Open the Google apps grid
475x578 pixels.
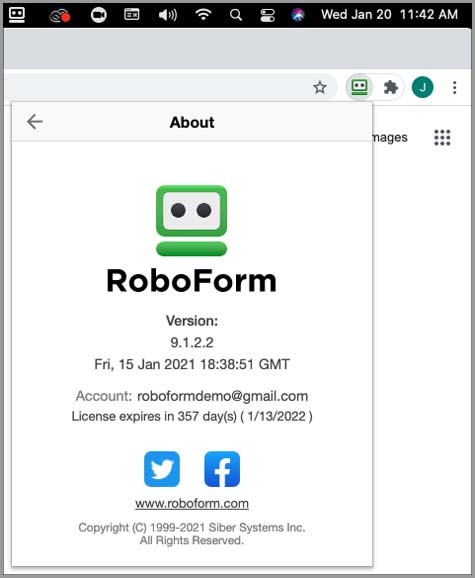(442, 137)
